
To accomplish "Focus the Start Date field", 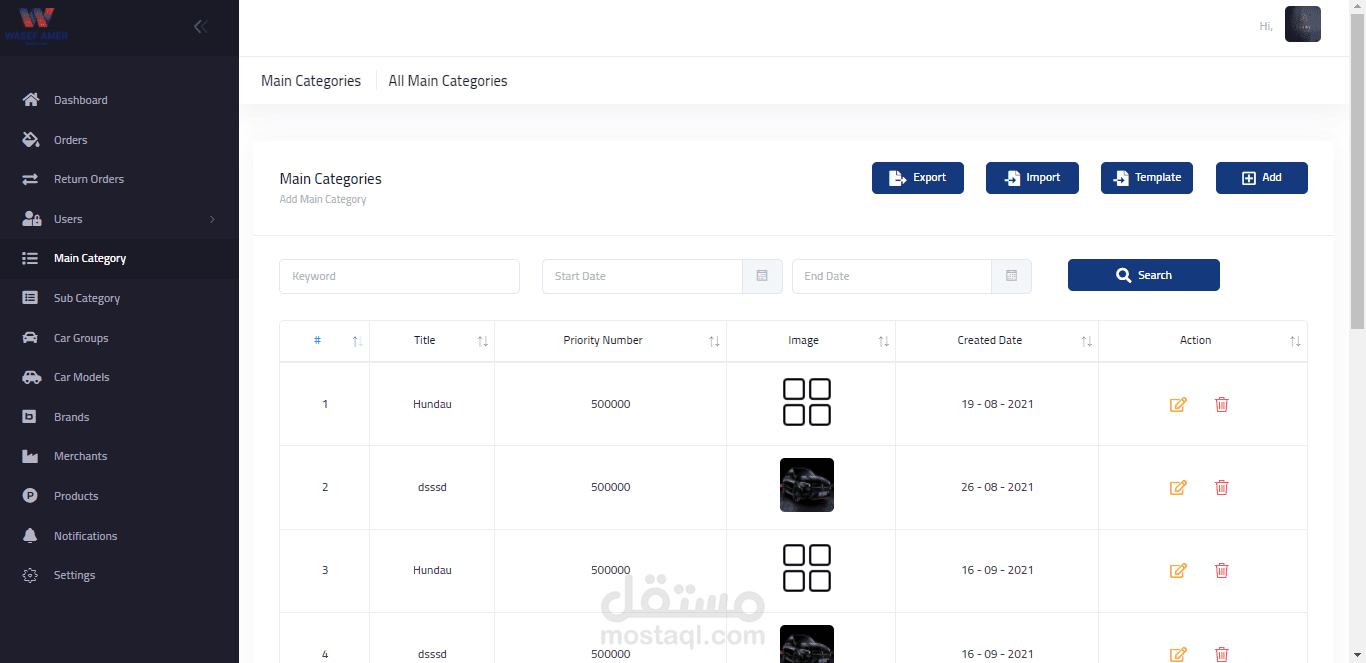I will click(642, 276).
